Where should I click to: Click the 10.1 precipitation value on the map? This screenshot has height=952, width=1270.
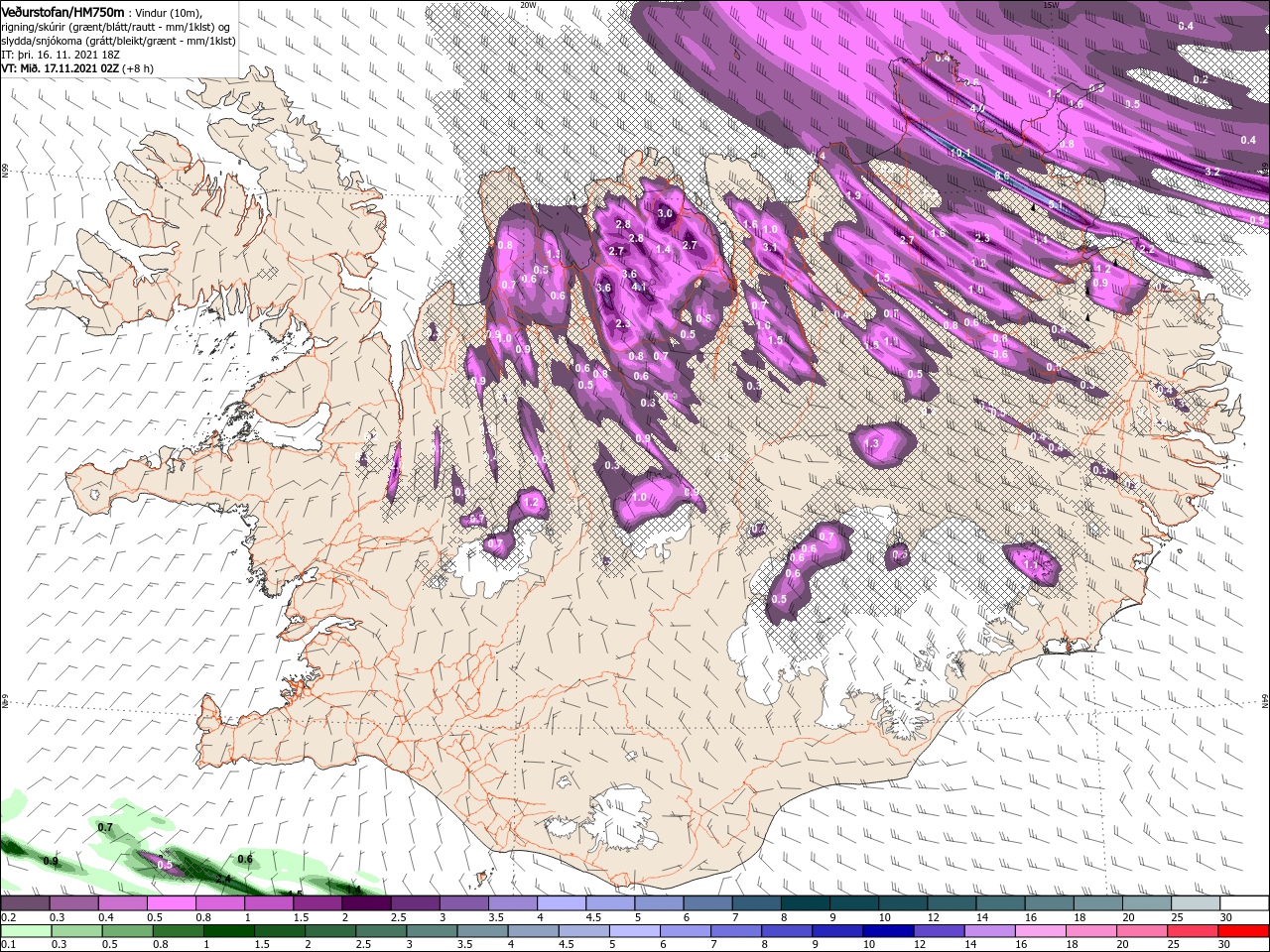click(x=959, y=154)
